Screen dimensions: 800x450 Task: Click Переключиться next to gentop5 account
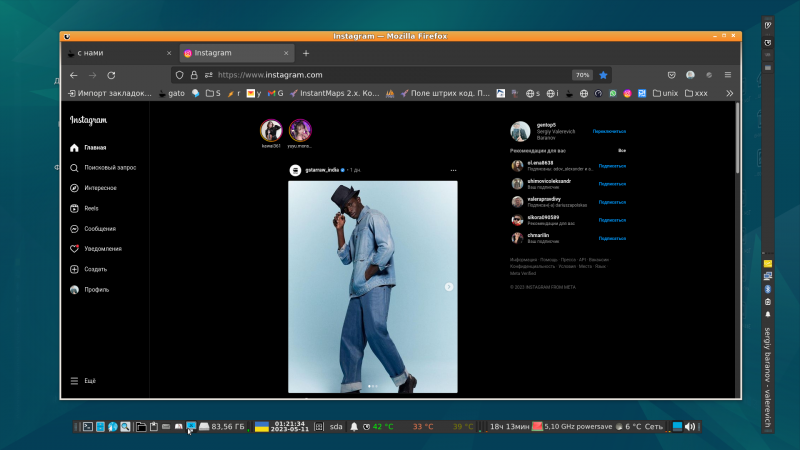point(608,131)
